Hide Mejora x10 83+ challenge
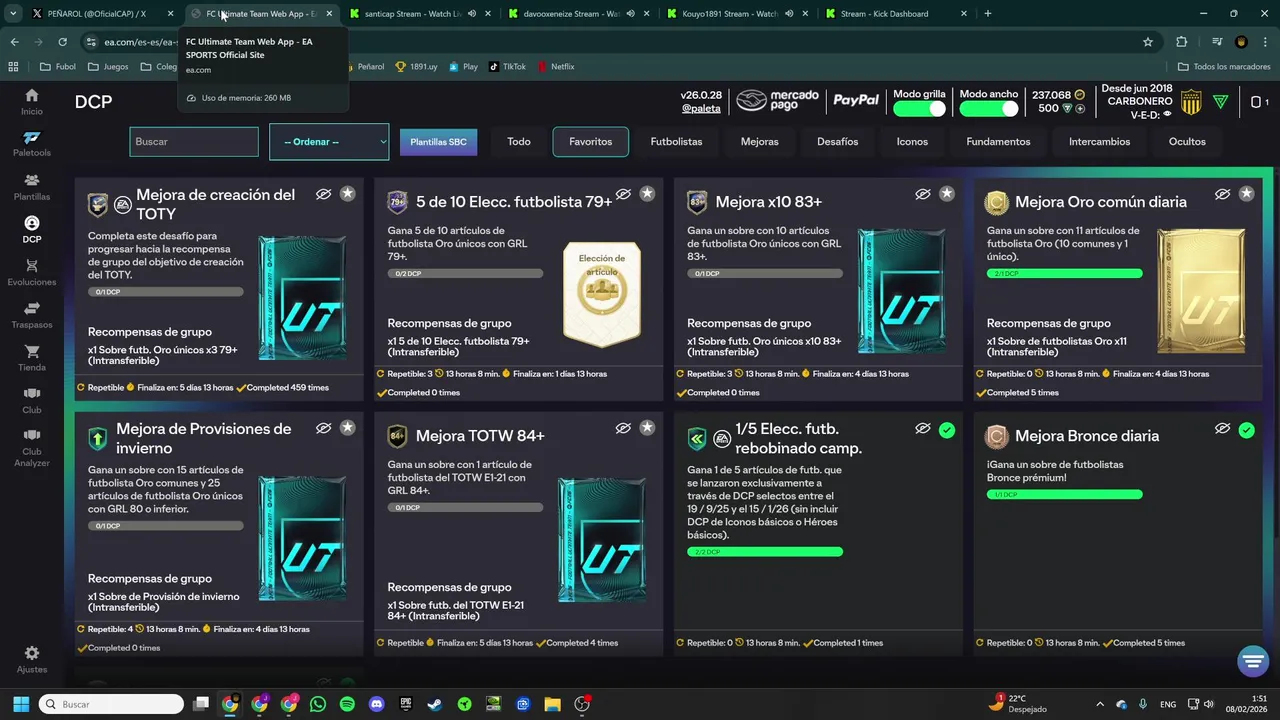Screen dimensions: 1280x720 tap(923, 194)
